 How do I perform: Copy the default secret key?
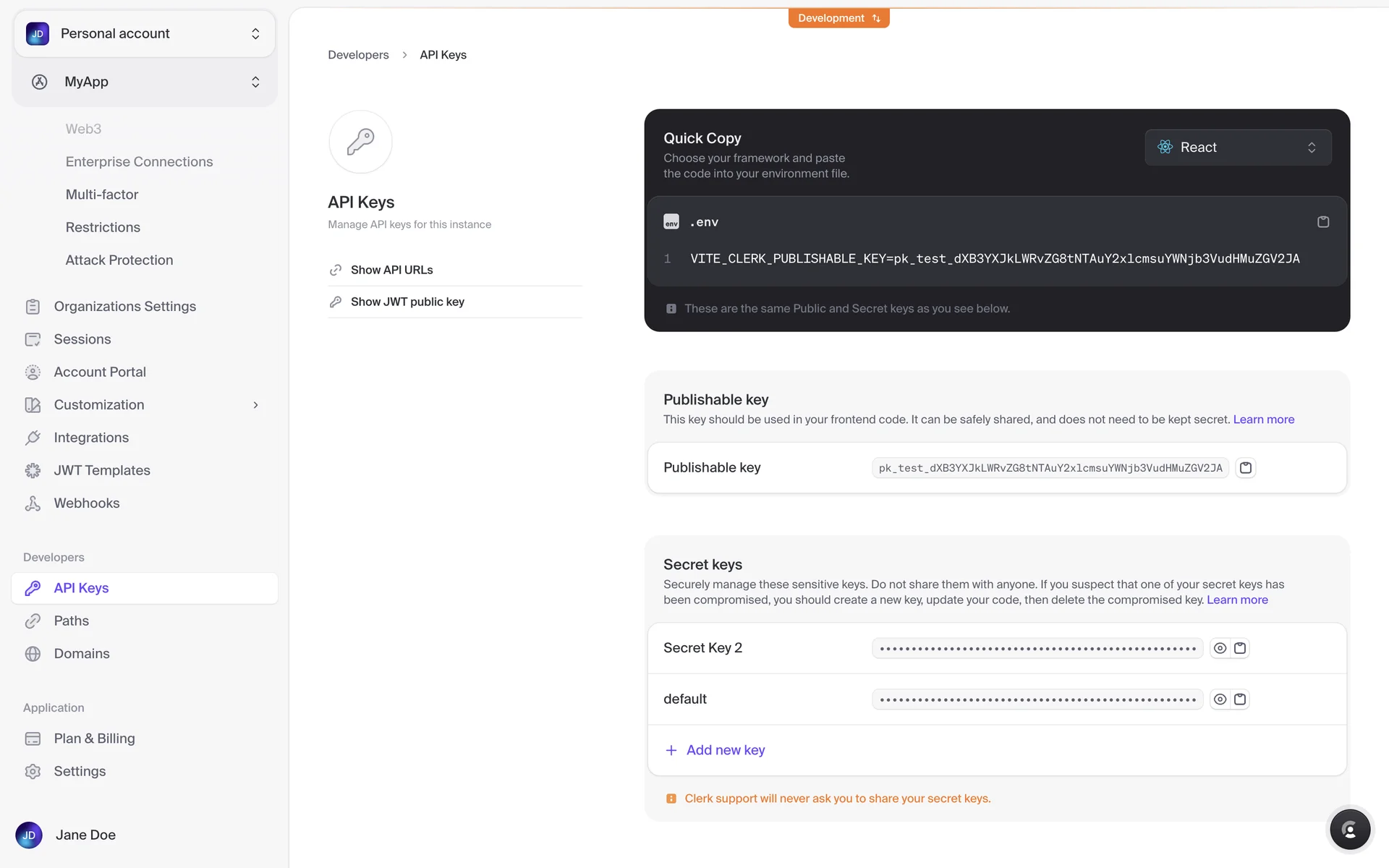1240,699
